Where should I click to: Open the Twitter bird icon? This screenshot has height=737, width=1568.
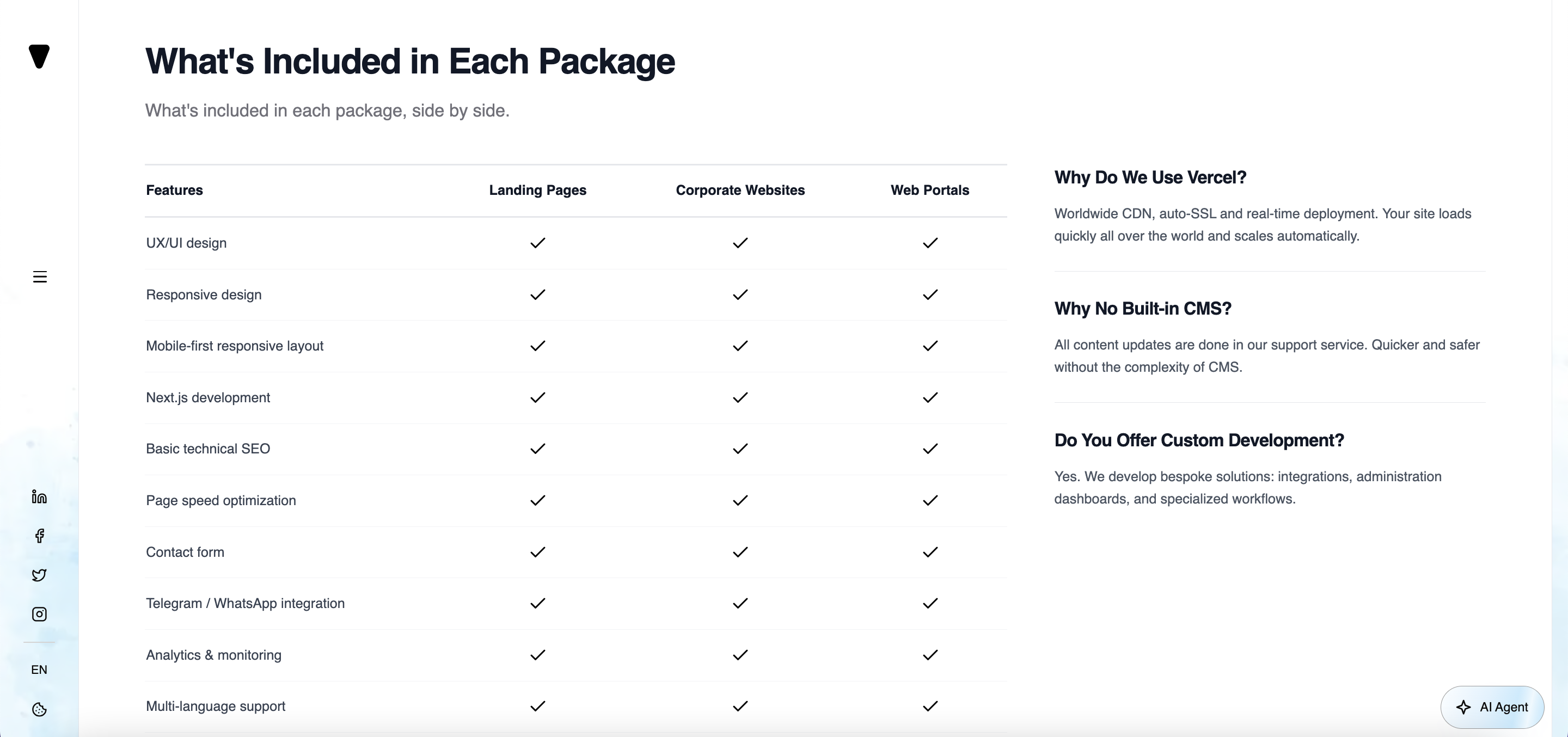pos(40,575)
